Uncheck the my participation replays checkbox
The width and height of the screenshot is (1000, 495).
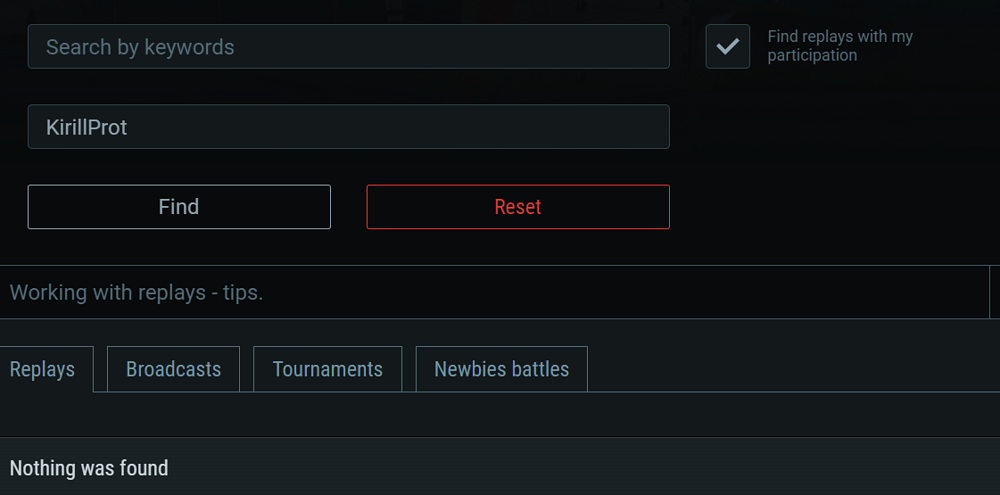tap(727, 47)
